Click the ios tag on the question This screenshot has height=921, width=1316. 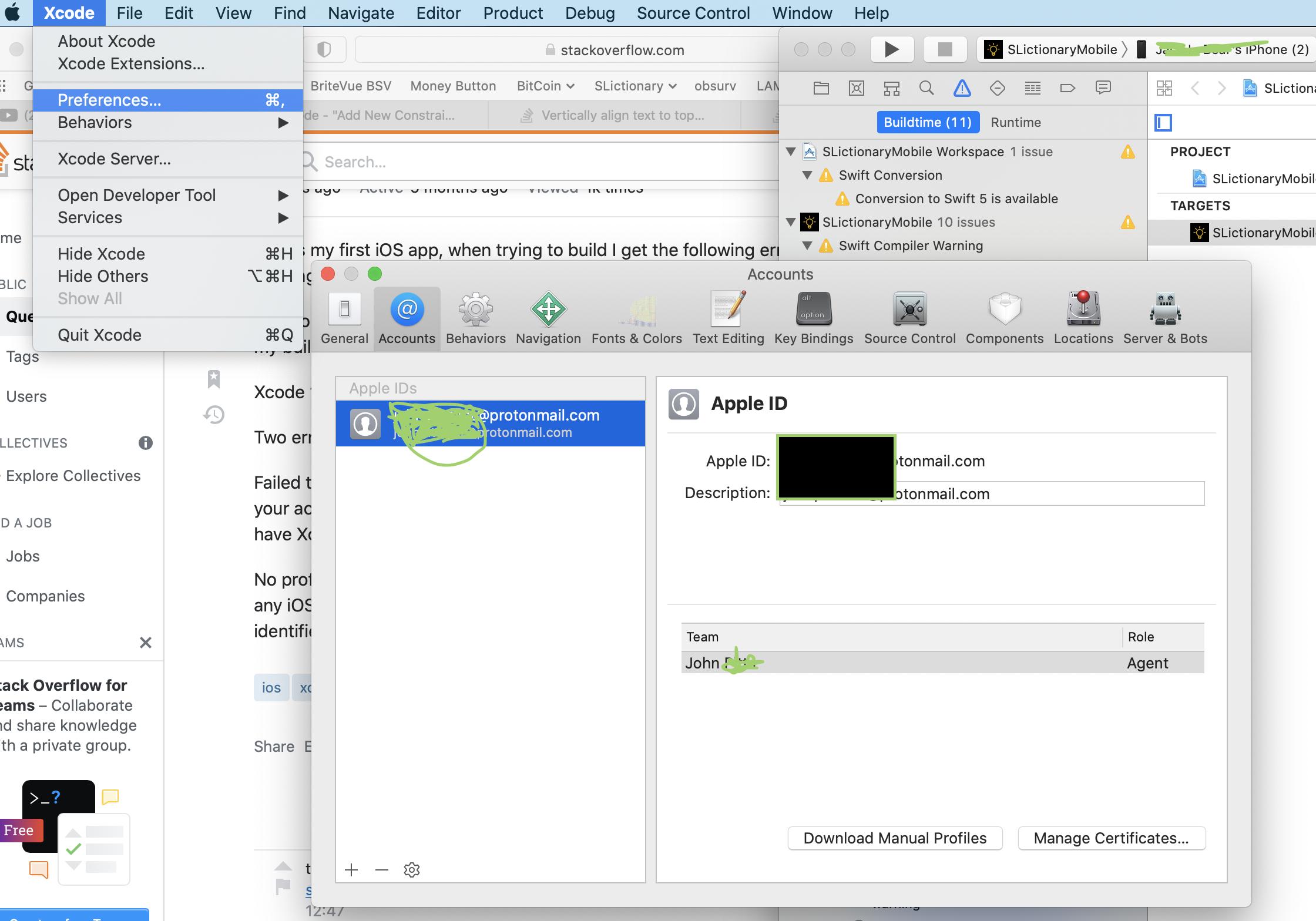pyautogui.click(x=271, y=687)
